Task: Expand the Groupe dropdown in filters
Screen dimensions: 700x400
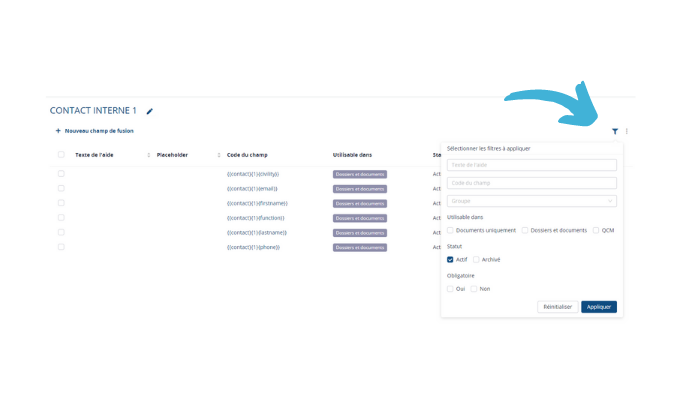Action: point(531,201)
